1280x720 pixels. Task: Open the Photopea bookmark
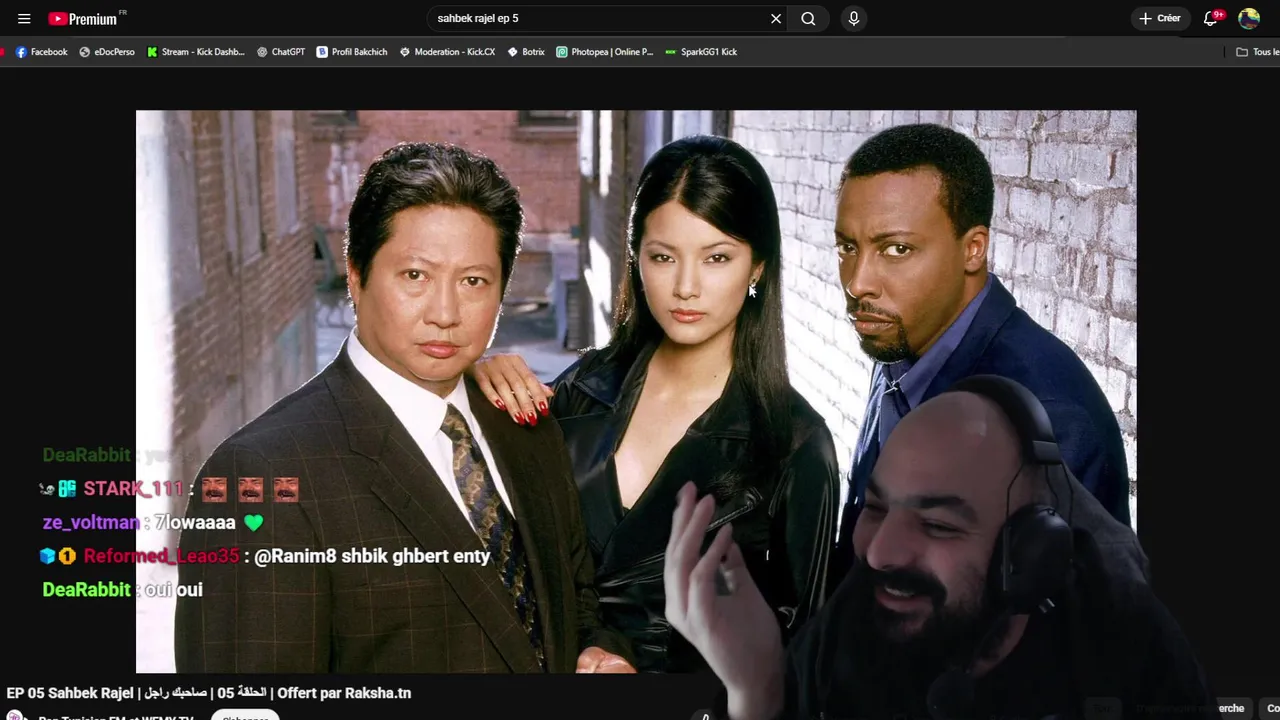click(605, 52)
